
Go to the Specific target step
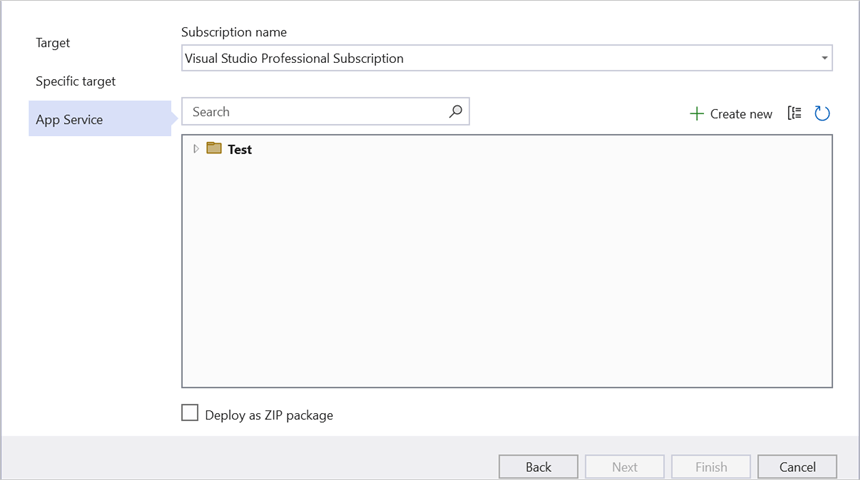click(76, 81)
